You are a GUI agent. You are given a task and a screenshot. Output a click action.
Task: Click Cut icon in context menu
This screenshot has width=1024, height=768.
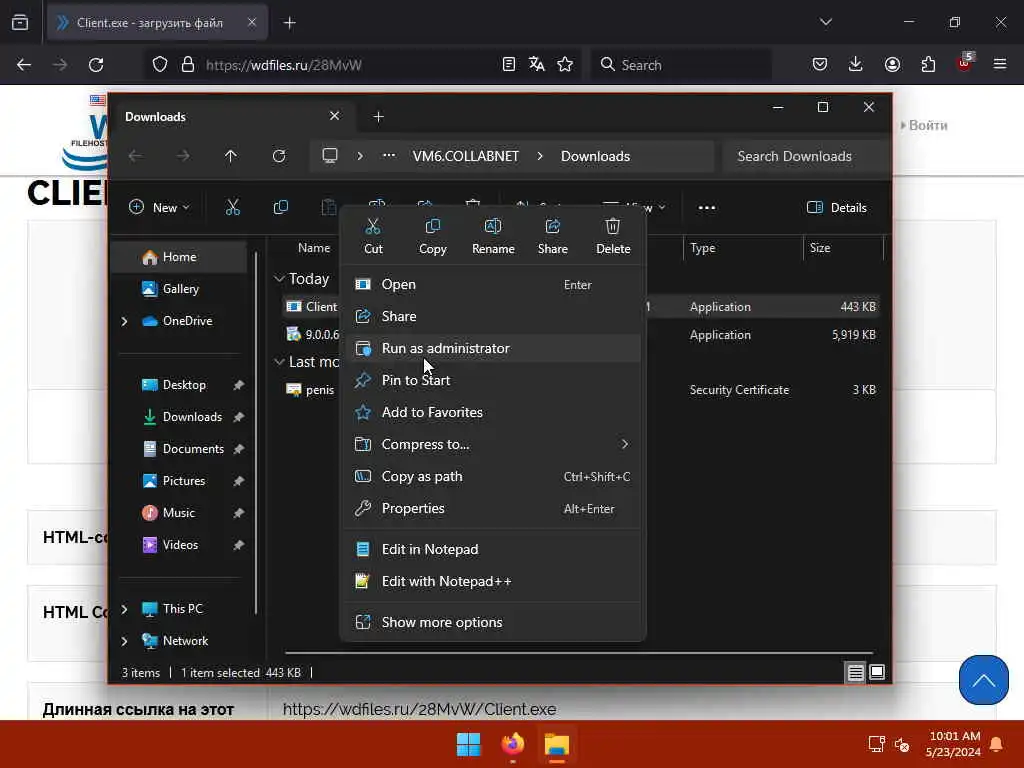[x=373, y=236]
